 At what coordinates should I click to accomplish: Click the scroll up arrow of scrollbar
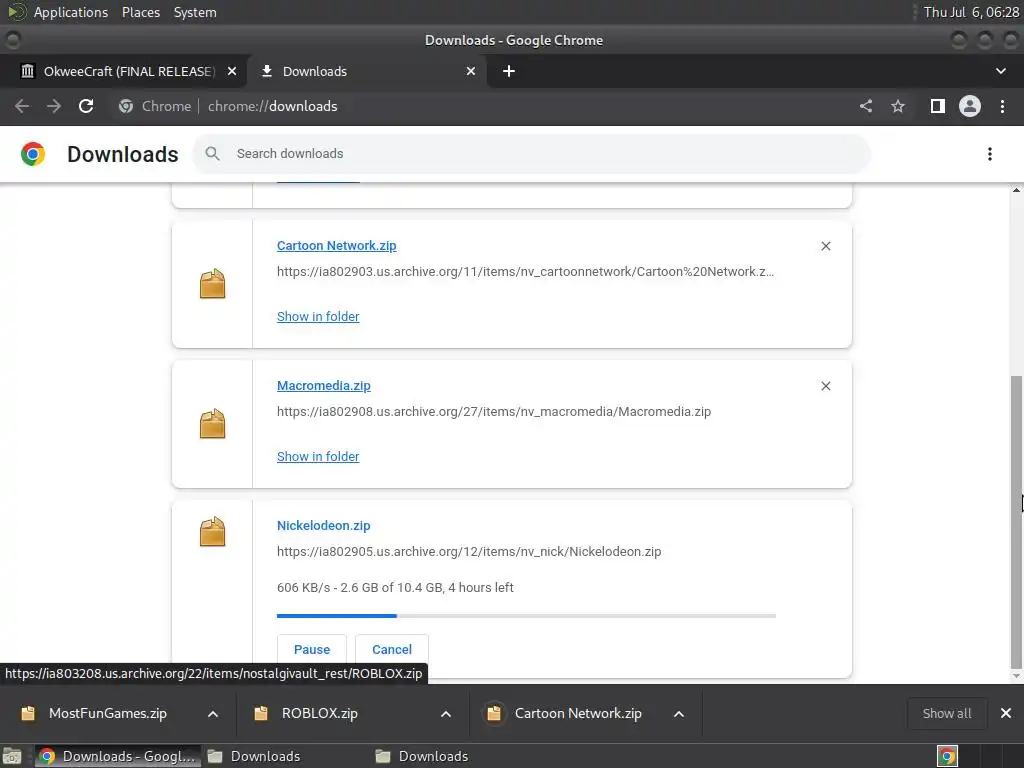pyautogui.click(x=1016, y=190)
